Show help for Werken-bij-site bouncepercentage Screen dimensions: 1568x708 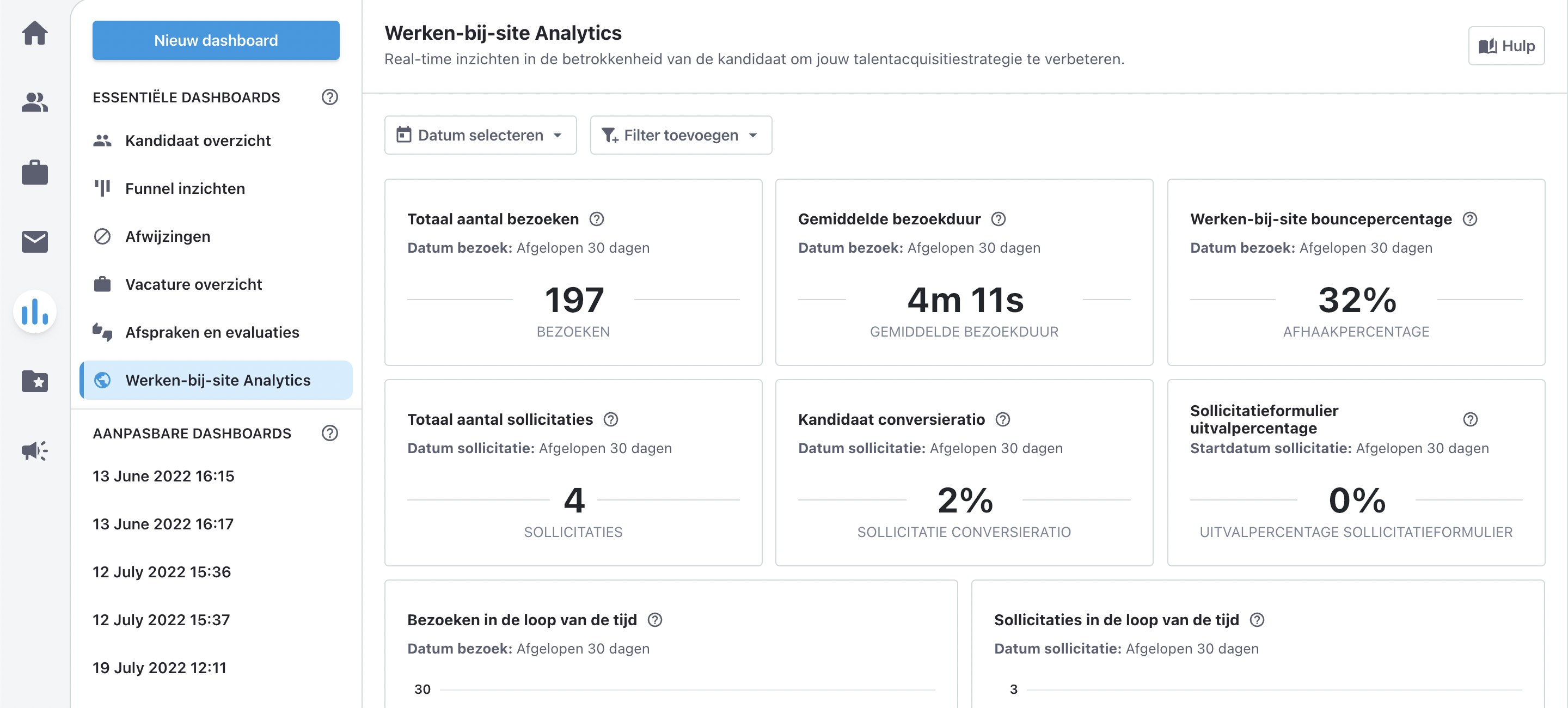tap(1471, 219)
